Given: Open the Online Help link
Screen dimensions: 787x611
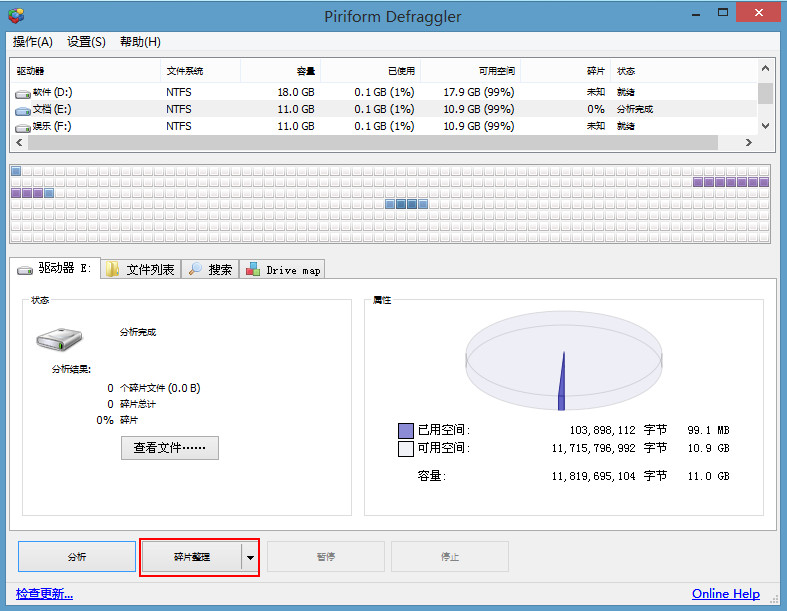Looking at the screenshot, I should 726,594.
